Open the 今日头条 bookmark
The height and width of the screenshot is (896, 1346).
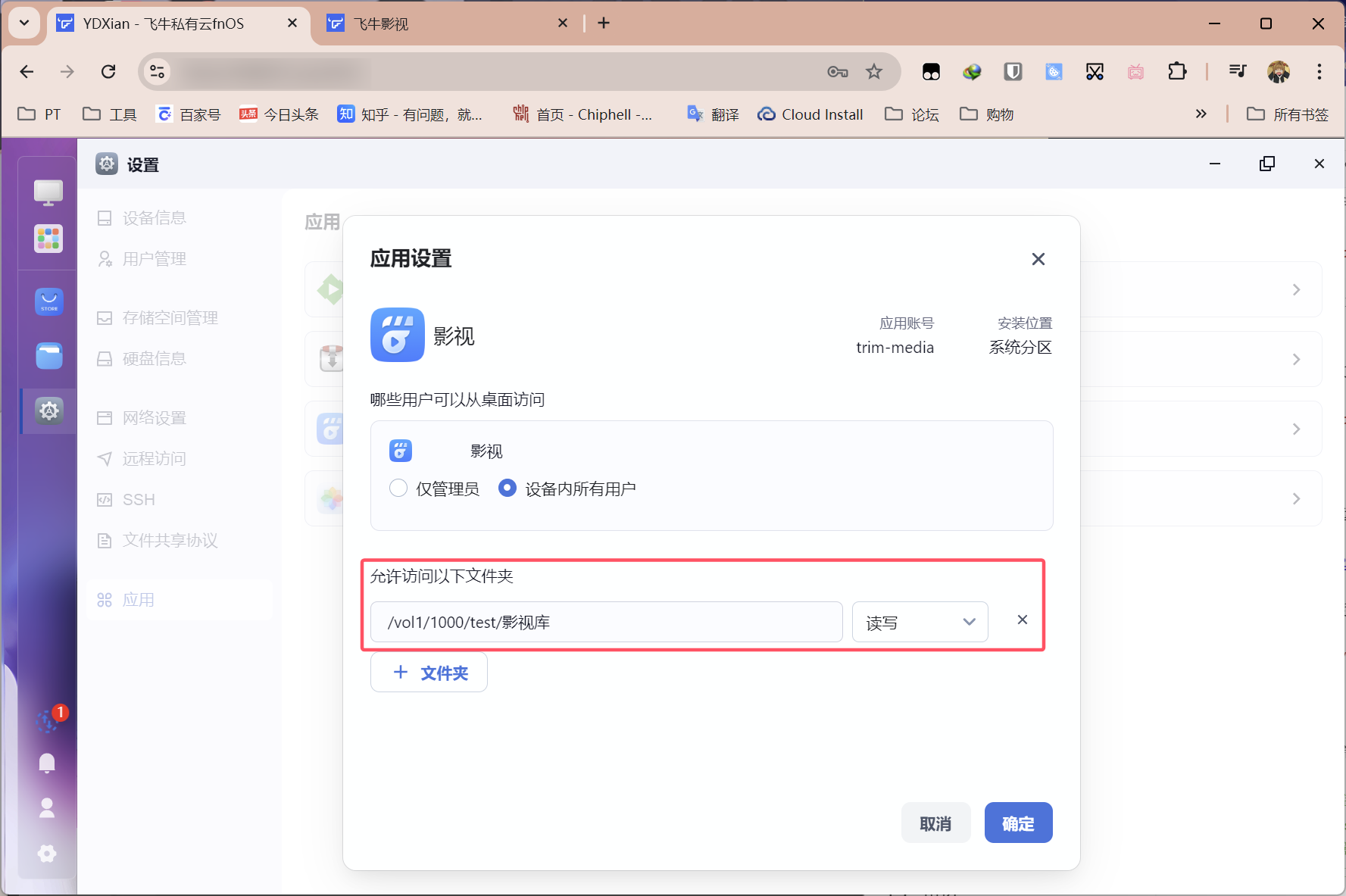click(x=279, y=114)
